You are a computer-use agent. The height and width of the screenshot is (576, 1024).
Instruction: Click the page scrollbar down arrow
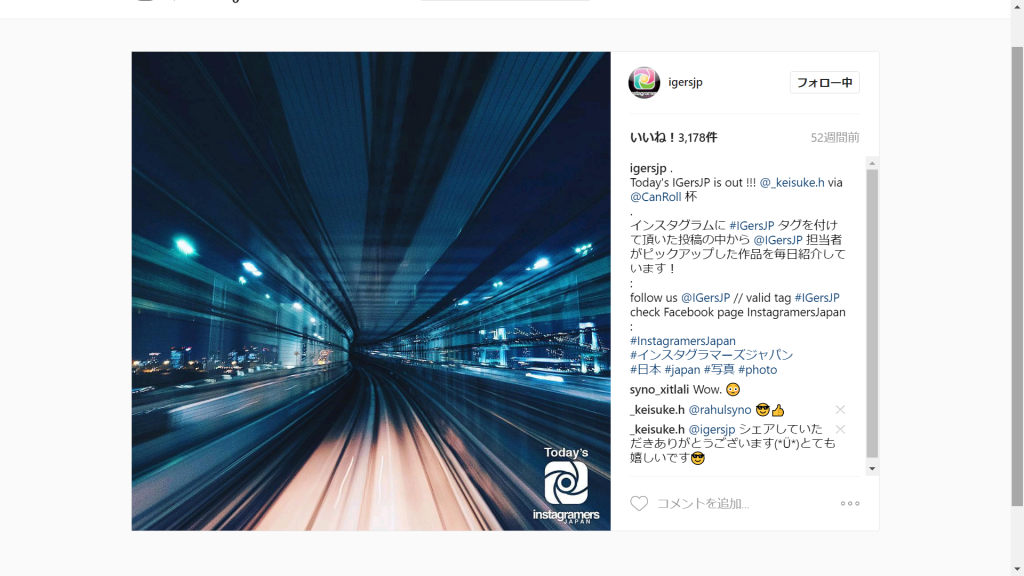click(1017, 569)
